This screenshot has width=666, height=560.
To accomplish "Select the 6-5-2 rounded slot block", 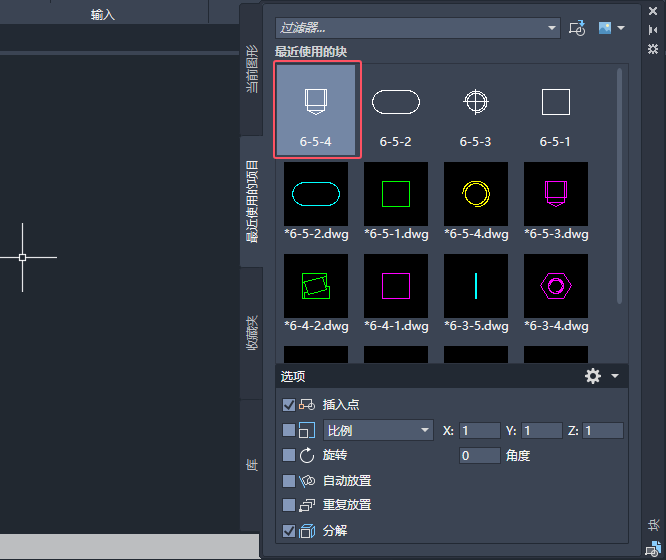I will [x=395, y=110].
